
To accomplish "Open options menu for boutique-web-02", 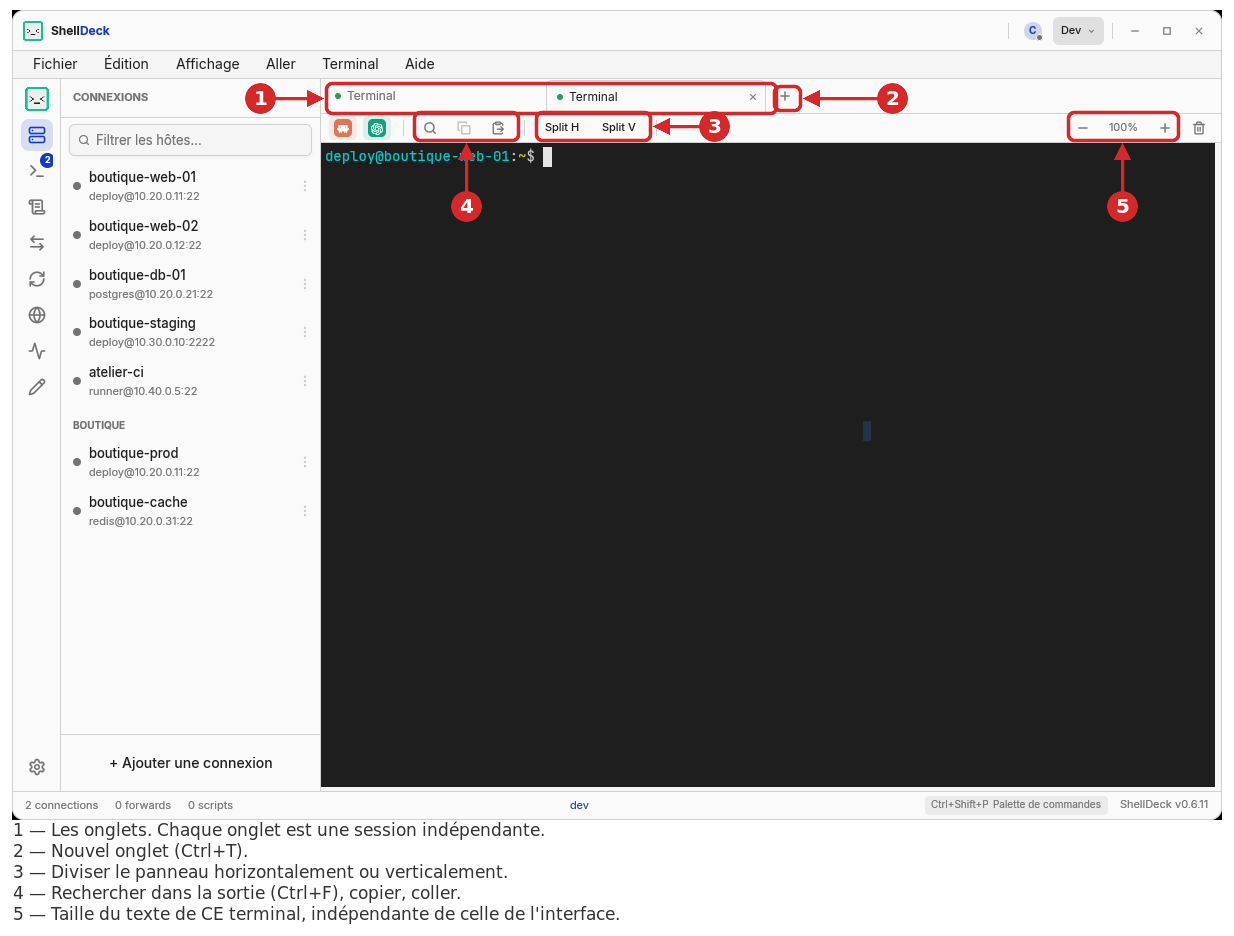I will point(305,235).
